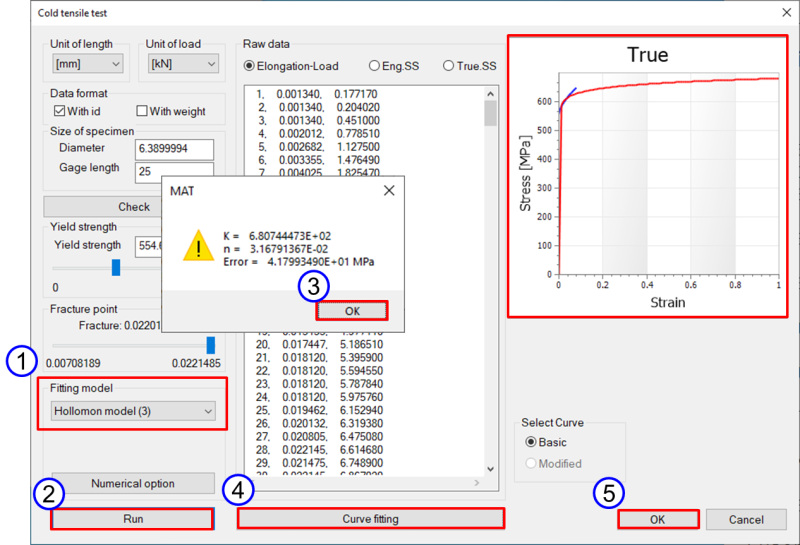The width and height of the screenshot is (800, 545).
Task: Click Cancel to dismiss the dialog
Action: click(x=746, y=519)
